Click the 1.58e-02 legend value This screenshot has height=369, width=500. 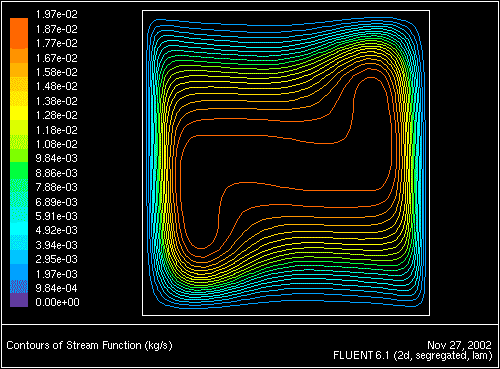coord(57,72)
